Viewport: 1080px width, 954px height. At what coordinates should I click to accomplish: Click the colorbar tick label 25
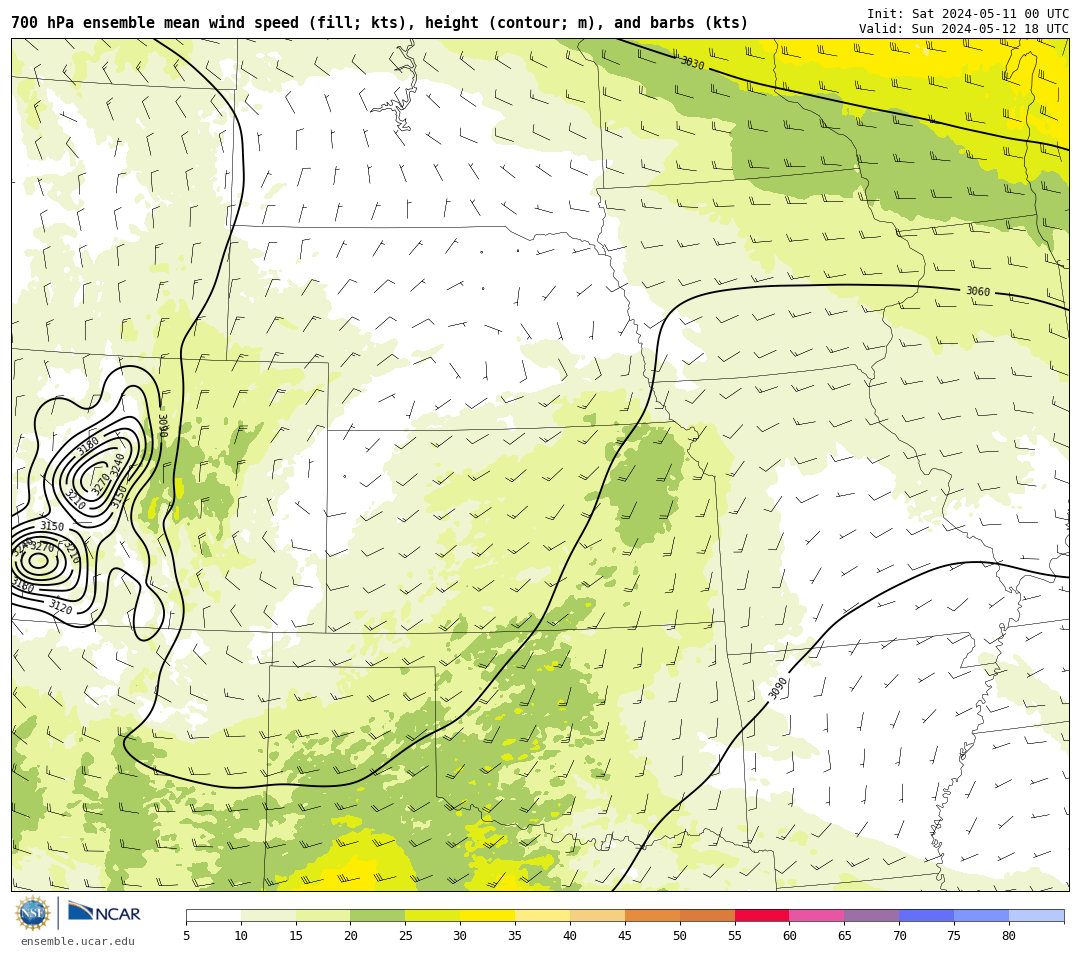point(406,935)
